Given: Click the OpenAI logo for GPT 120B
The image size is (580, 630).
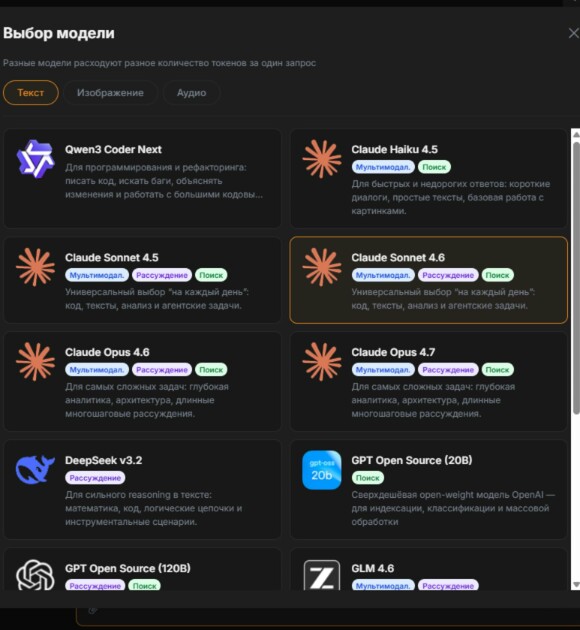Looking at the screenshot, I should (x=35, y=575).
